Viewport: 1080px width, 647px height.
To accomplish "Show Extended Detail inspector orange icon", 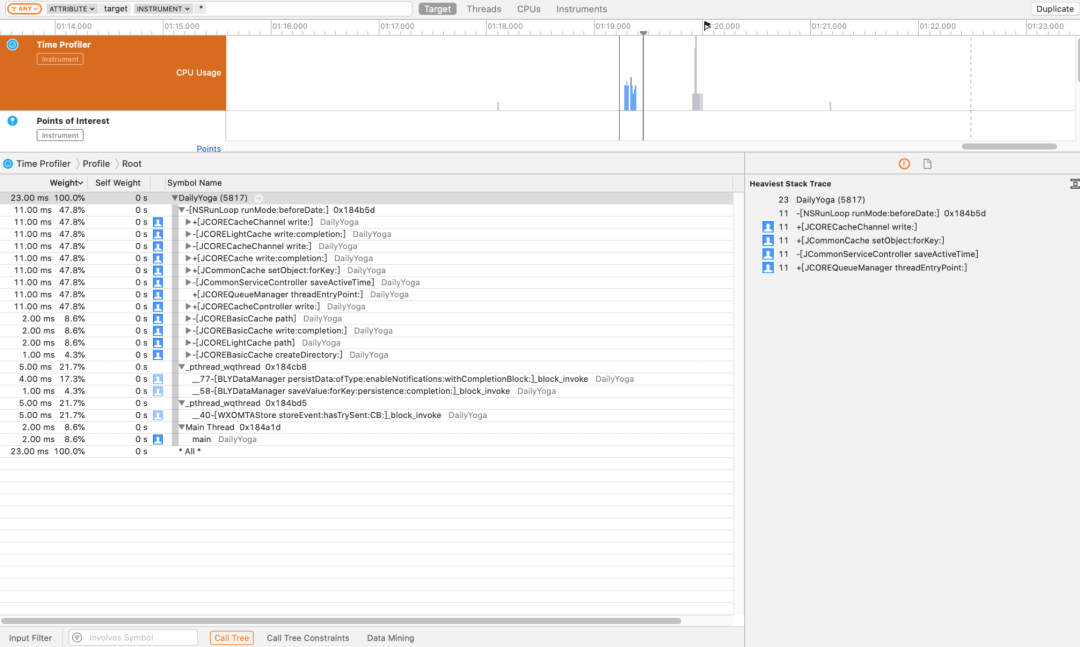I will (904, 164).
